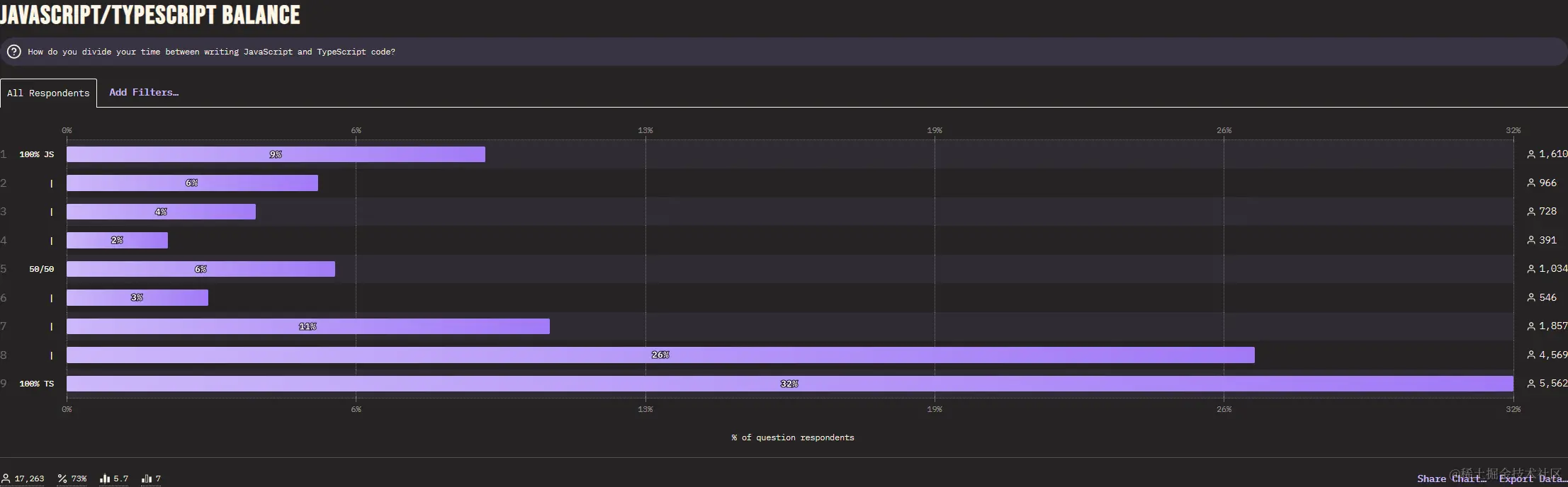Image resolution: width=1568 pixels, height=487 pixels.
Task: Click the 100% TS bar showing 32%
Action: pos(790,384)
